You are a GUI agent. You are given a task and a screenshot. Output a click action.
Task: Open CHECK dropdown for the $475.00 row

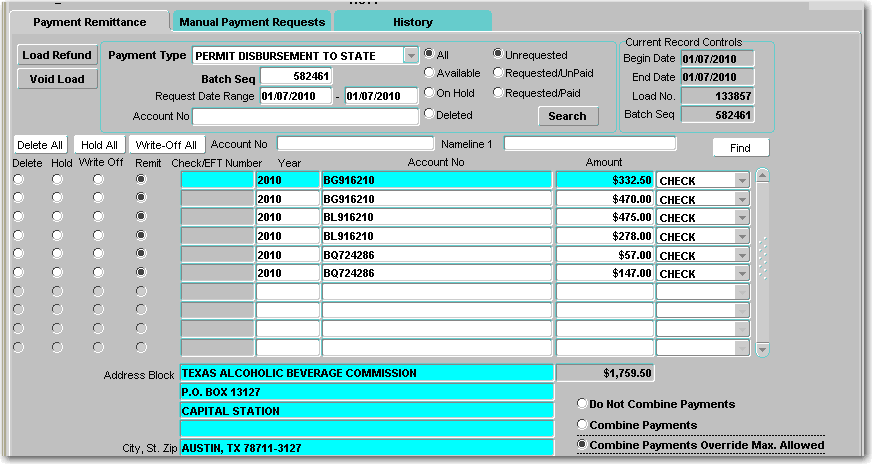(742, 218)
